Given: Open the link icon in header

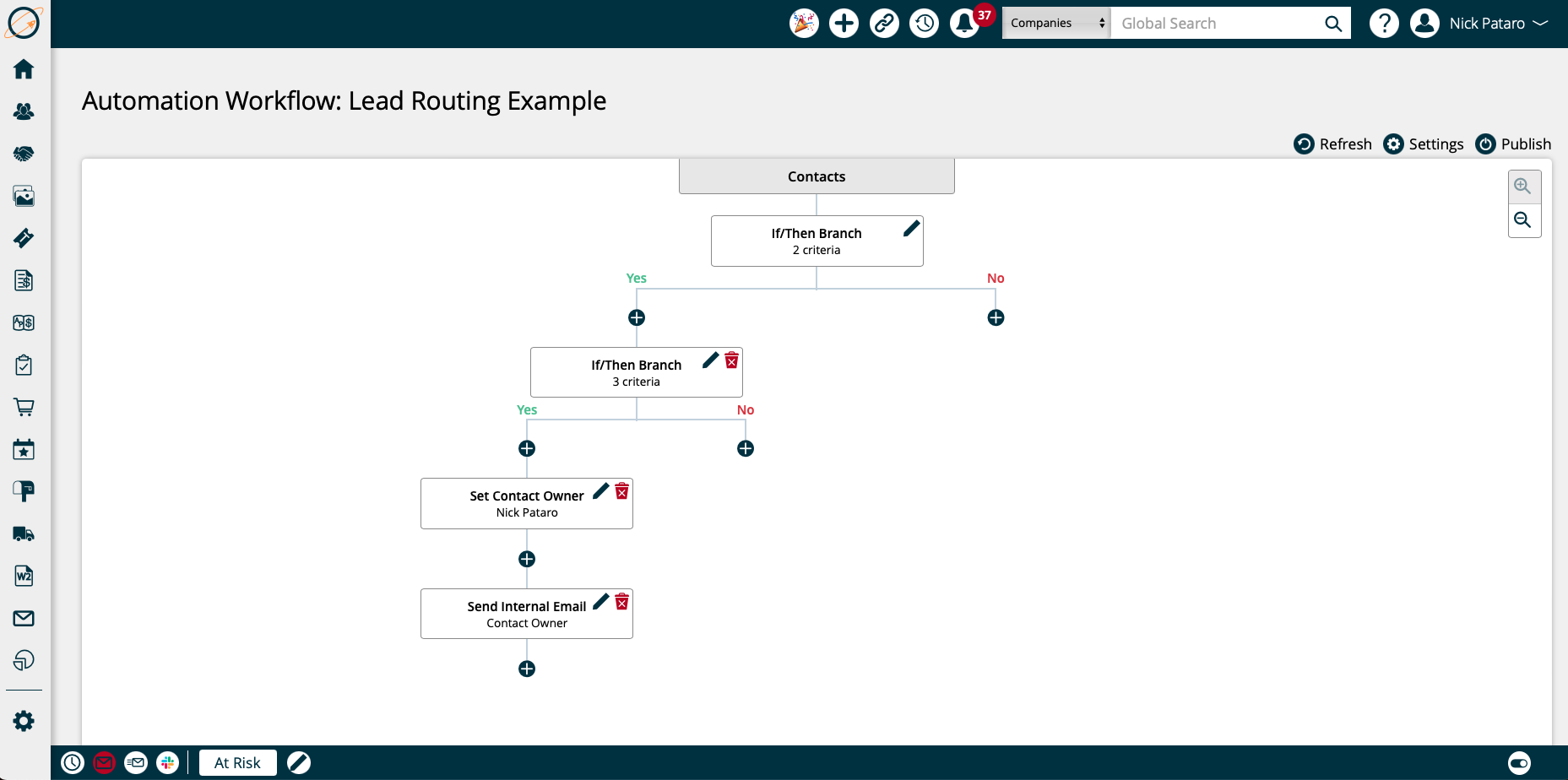Looking at the screenshot, I should coord(884,23).
